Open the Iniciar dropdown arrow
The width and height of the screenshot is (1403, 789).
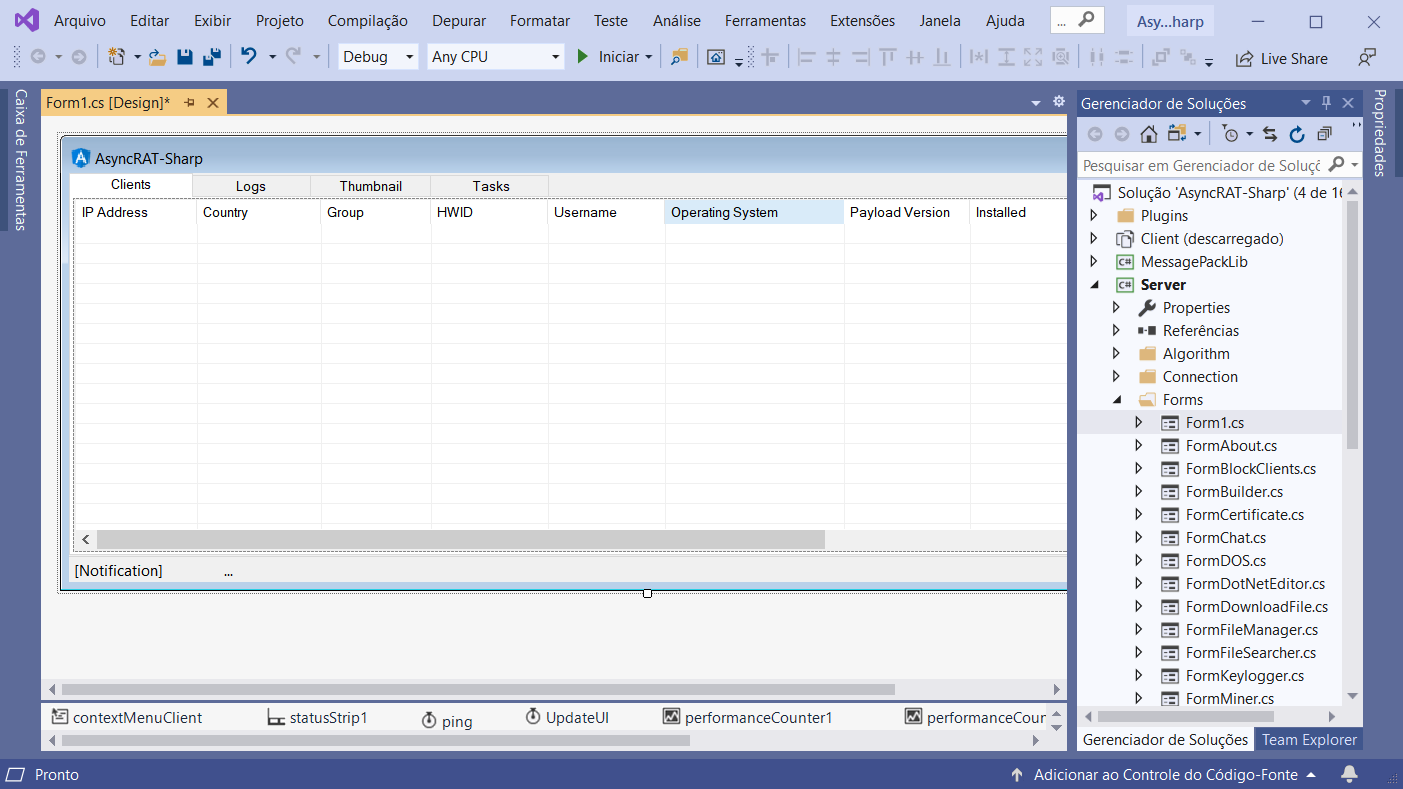point(649,57)
